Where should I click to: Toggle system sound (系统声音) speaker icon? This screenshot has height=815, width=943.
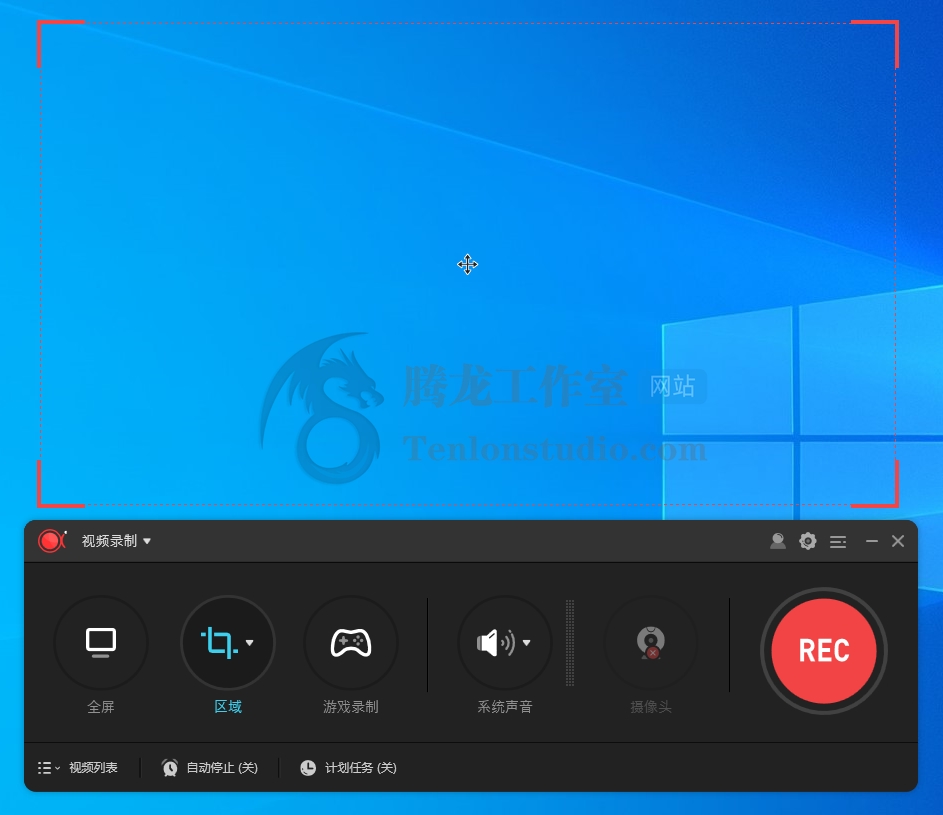point(496,643)
